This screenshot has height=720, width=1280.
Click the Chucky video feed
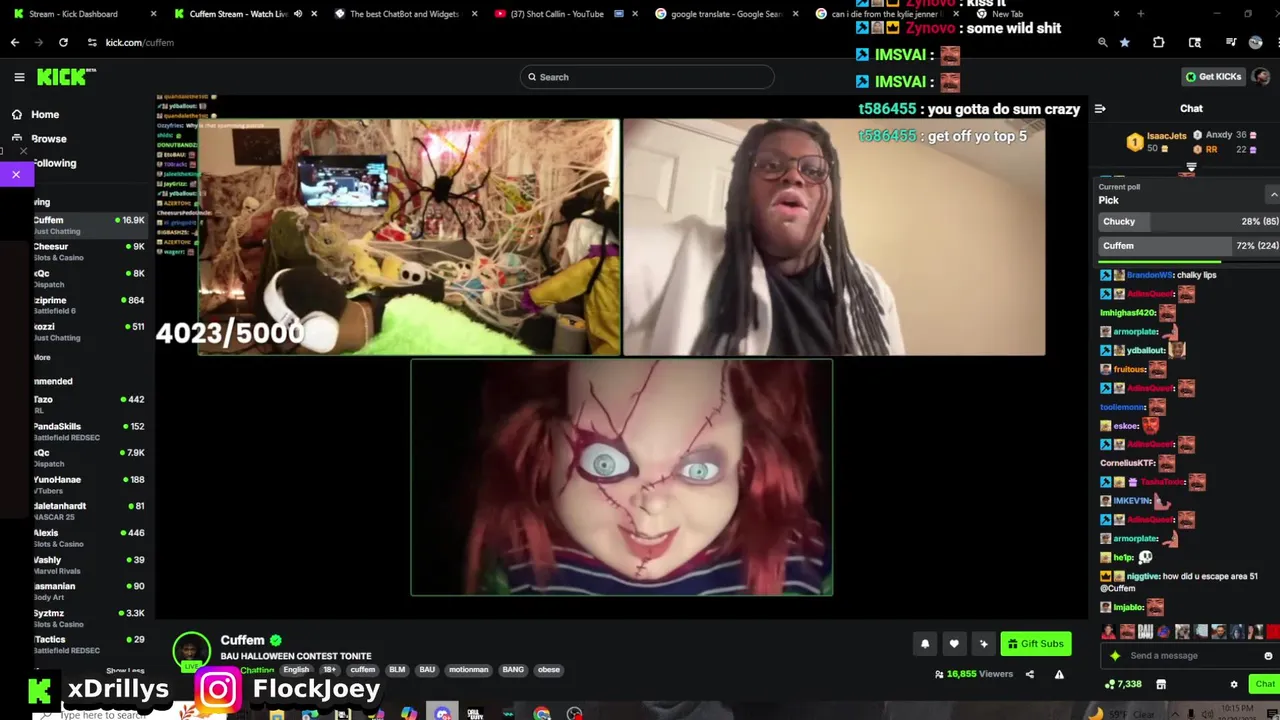coord(622,478)
